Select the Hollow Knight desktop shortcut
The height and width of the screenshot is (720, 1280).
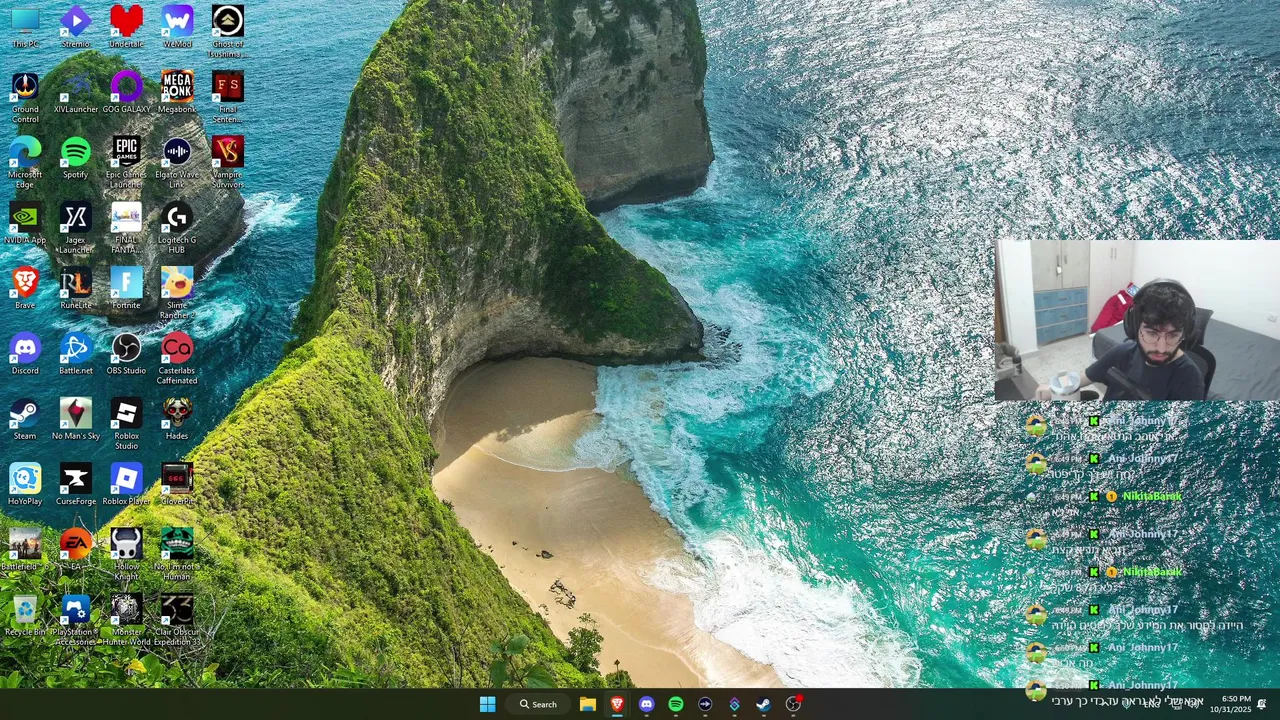coord(126,553)
